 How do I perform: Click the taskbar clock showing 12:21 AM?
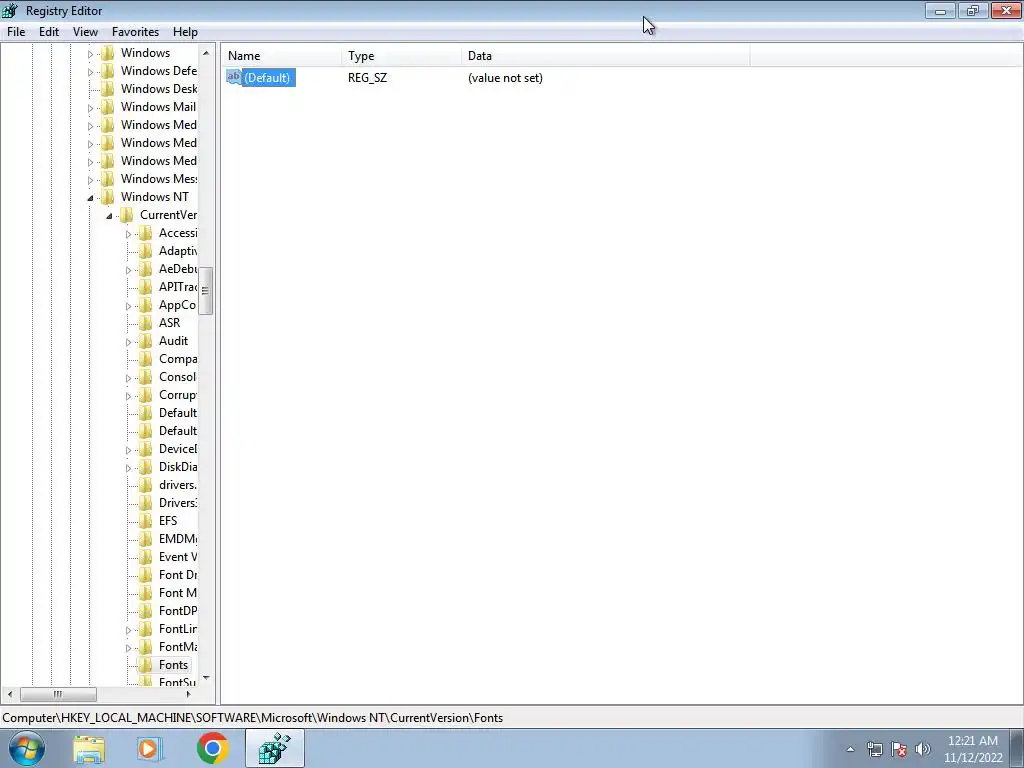tap(973, 749)
